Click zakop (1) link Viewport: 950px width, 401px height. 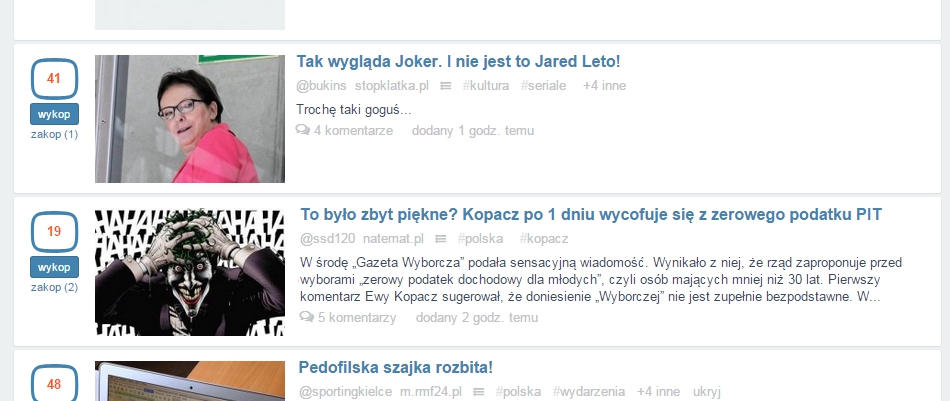coord(54,134)
